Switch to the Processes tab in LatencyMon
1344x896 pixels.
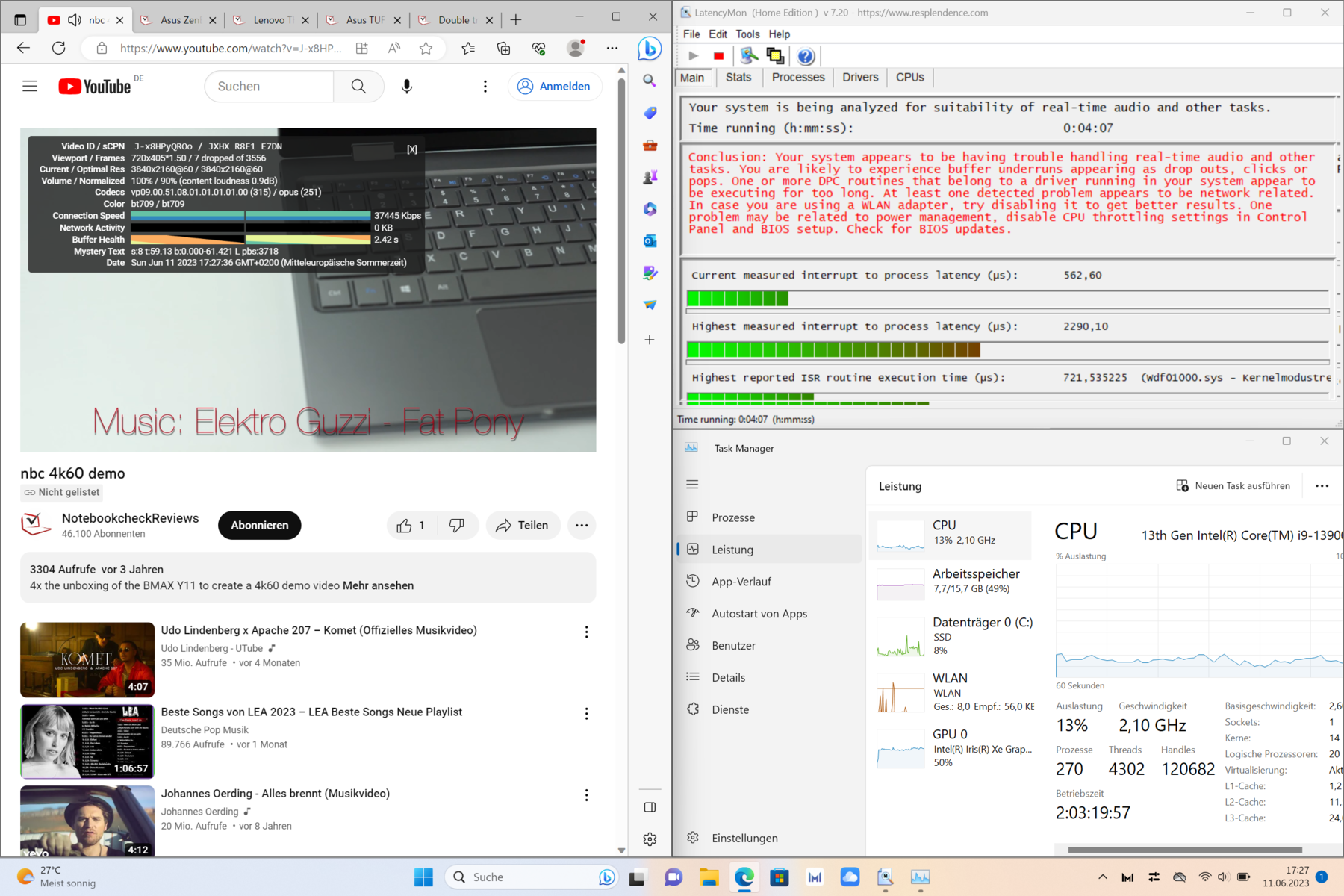click(798, 78)
